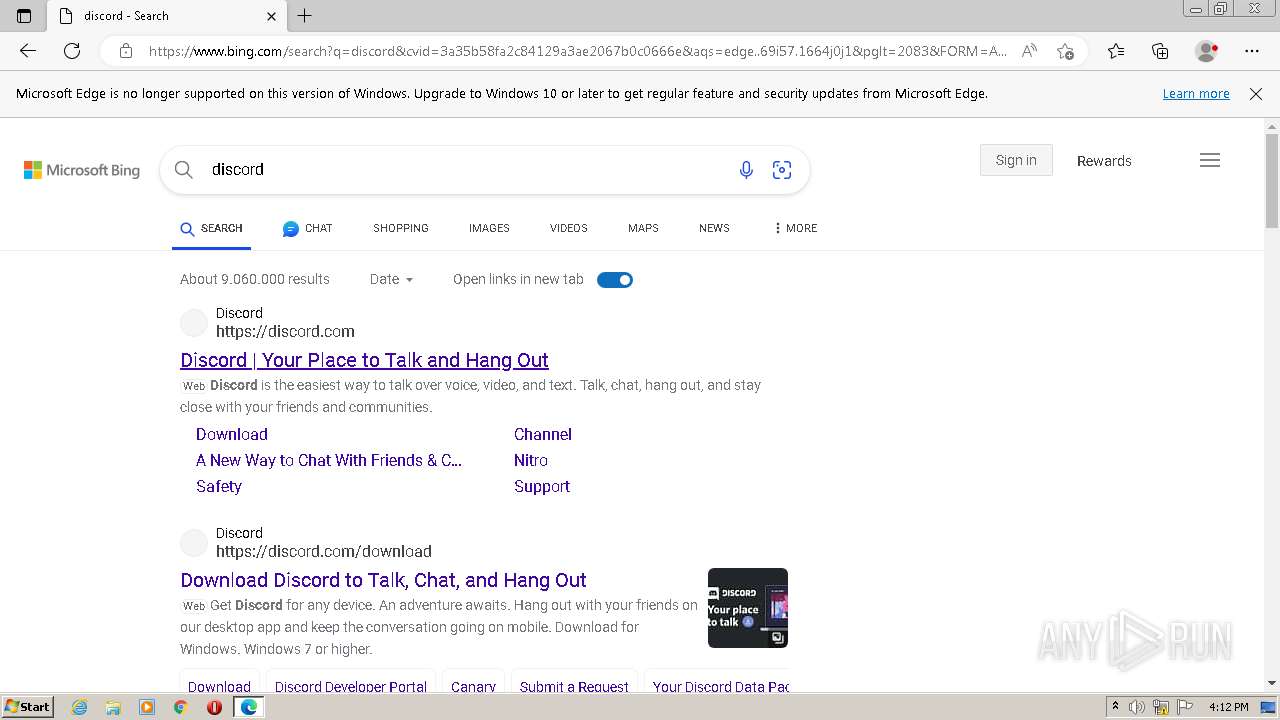Add this page to favorites star
The height and width of the screenshot is (720, 1280).
1065,51
